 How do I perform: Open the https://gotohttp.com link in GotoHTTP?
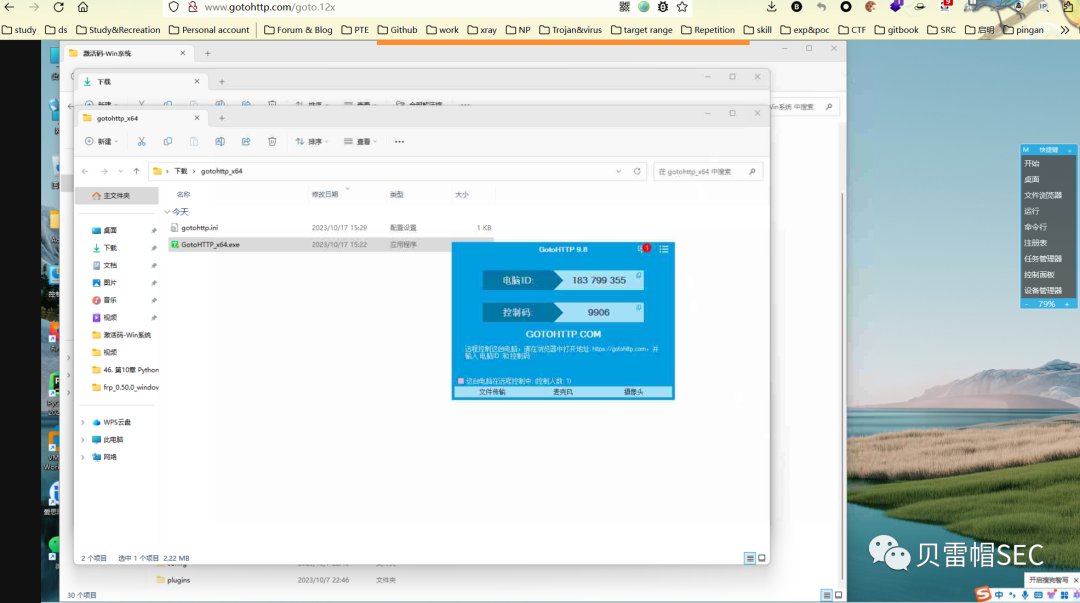619,349
